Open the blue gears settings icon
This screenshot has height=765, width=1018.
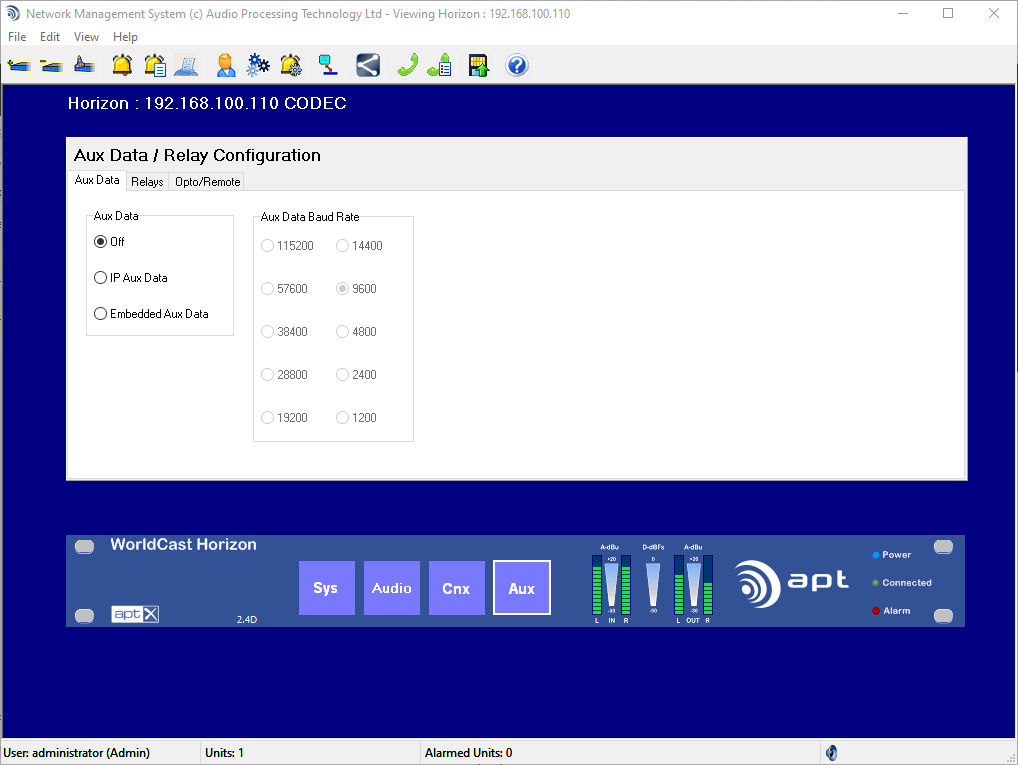pos(258,66)
